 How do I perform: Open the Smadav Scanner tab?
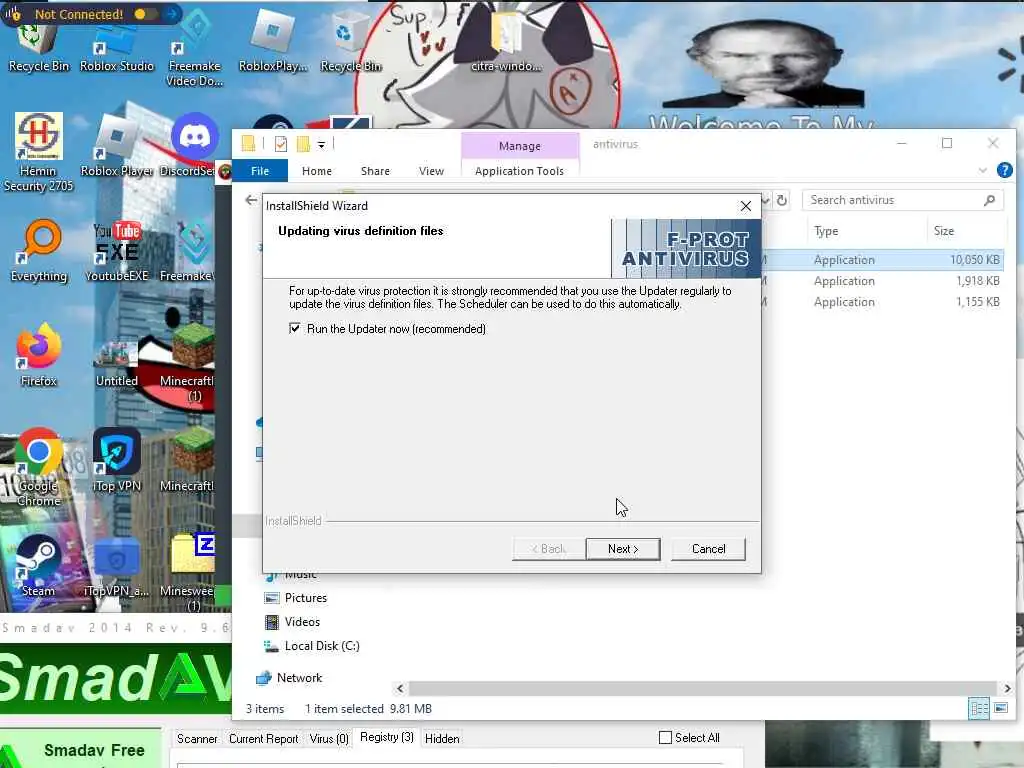pyautogui.click(x=197, y=738)
